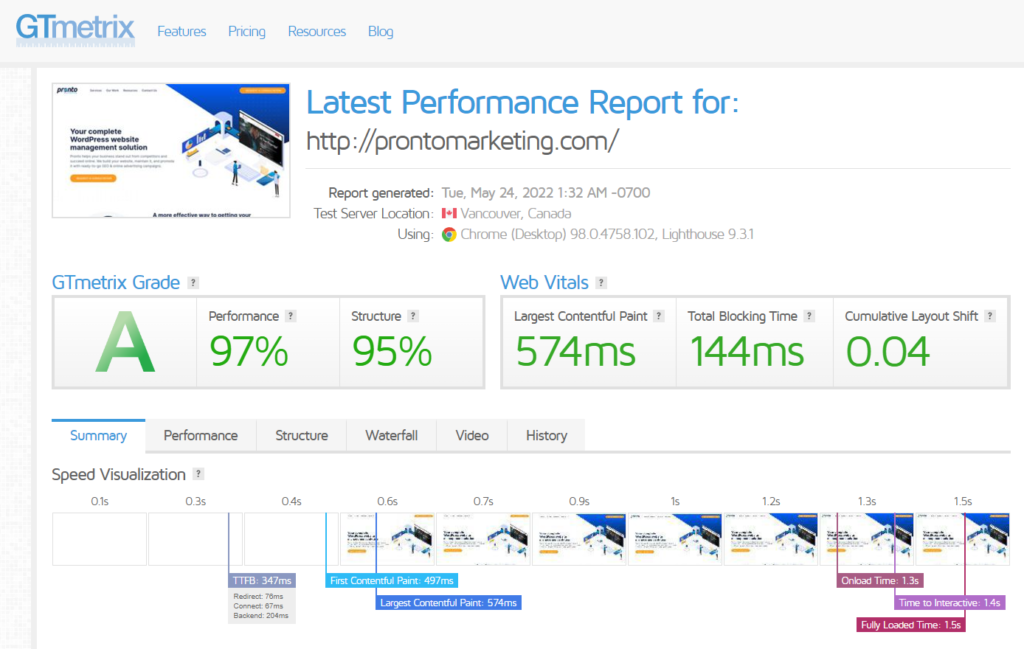This screenshot has height=649, width=1024.
Task: Click the Redirect: 76ms detail
Action: 258,596
